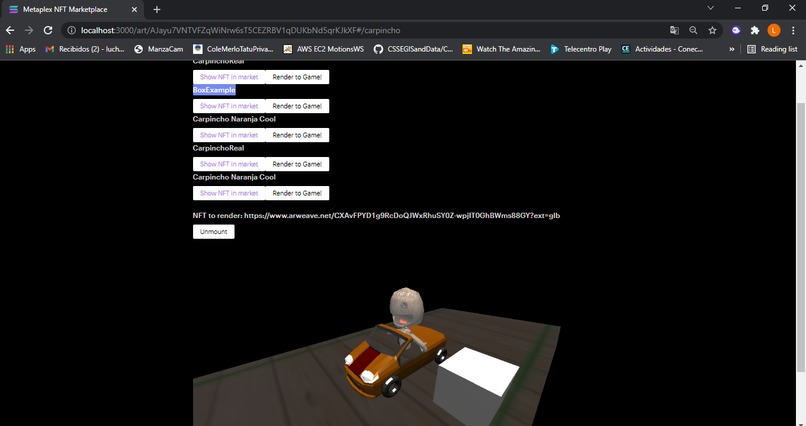Open the Apps grid shortcut
806x426 pixels.
pyautogui.click(x=21, y=49)
